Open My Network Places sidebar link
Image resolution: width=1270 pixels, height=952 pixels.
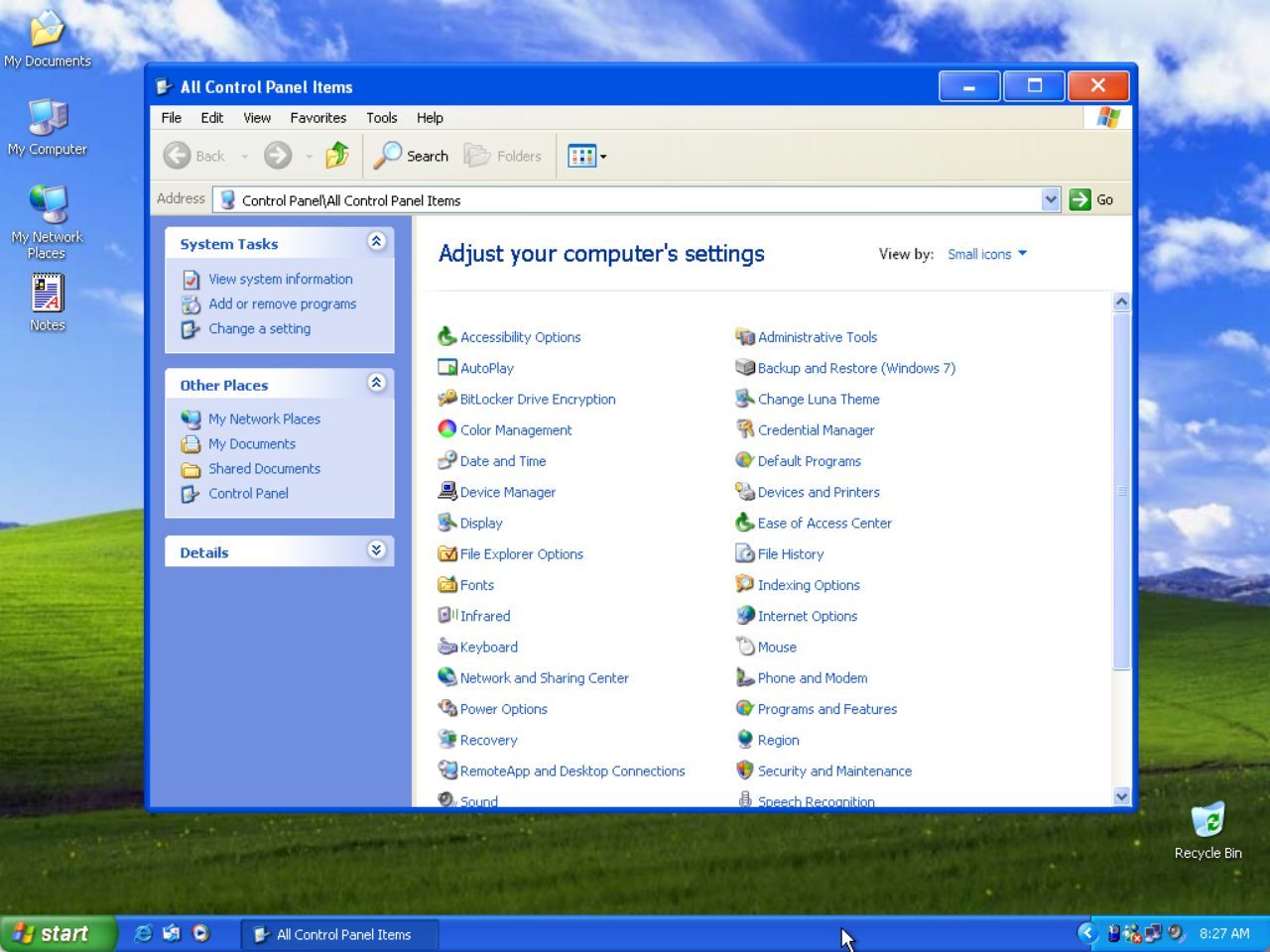[265, 418]
